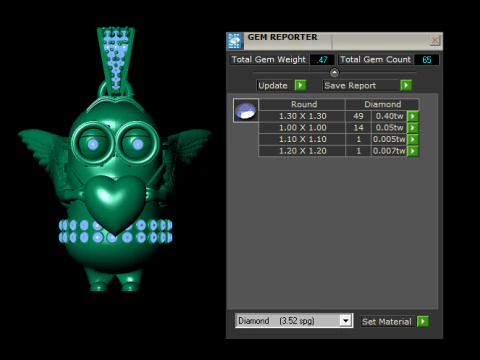Viewport: 480px width, 360px height.
Task: Click the gem count 49 cell
Action: click(358, 116)
